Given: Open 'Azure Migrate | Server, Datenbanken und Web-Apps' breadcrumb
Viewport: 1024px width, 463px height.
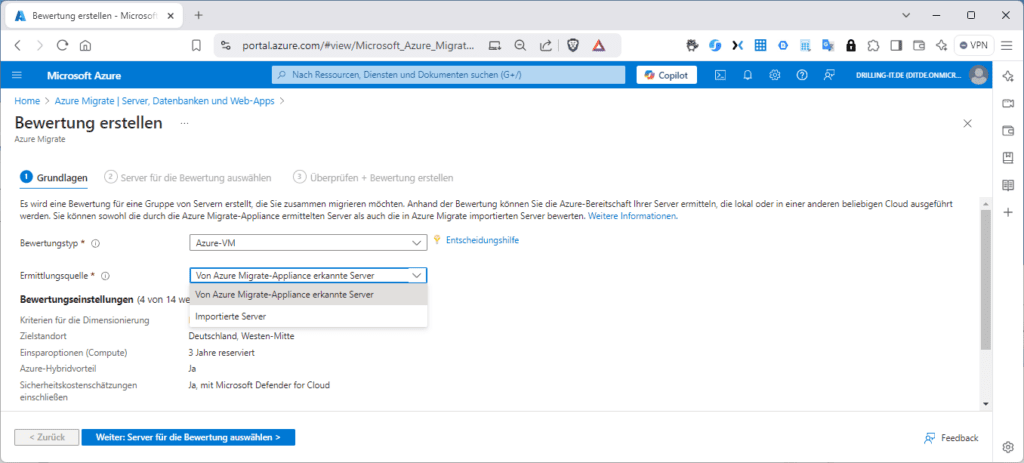Looking at the screenshot, I should point(165,101).
